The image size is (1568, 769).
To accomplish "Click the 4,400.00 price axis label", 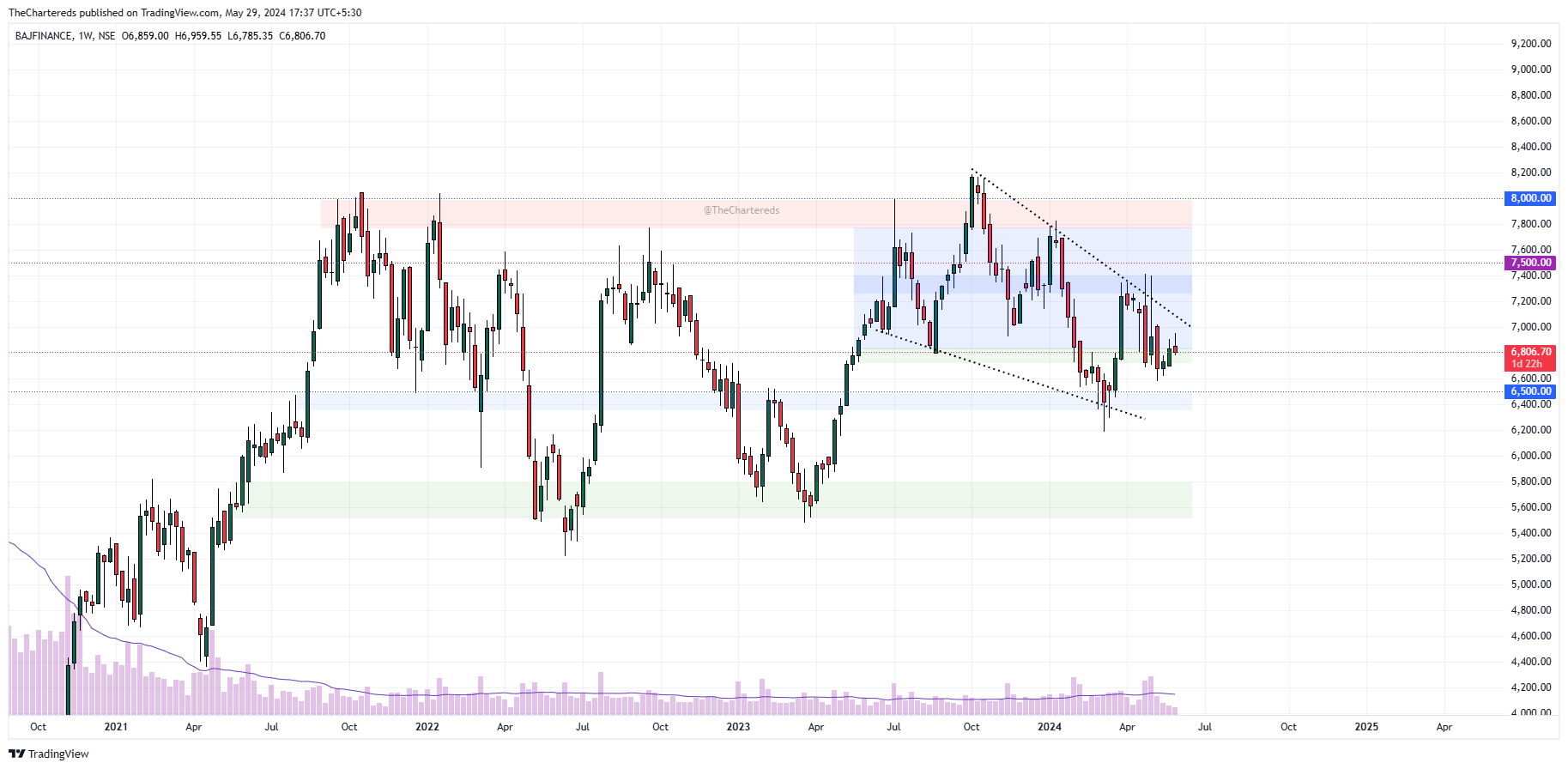I will point(1531,662).
